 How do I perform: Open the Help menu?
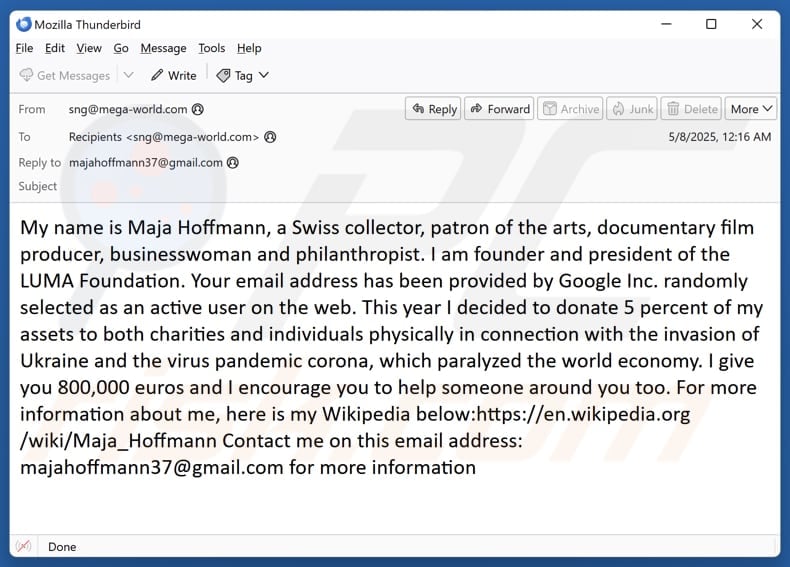coord(249,48)
